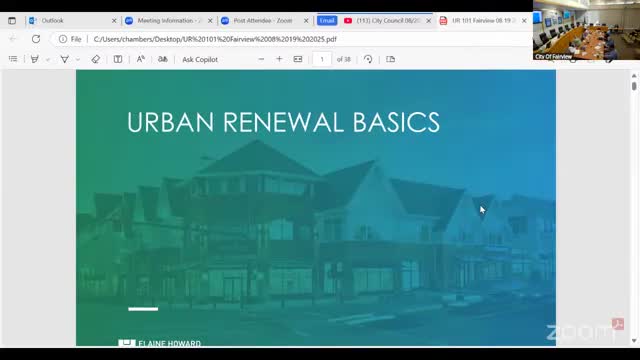The image size is (640, 360).
Task: Reload the PDF page
Action: (x=36, y=39)
